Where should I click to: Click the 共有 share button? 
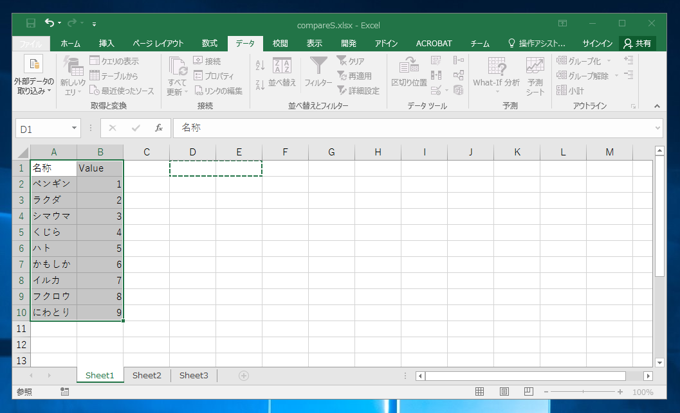click(x=637, y=43)
